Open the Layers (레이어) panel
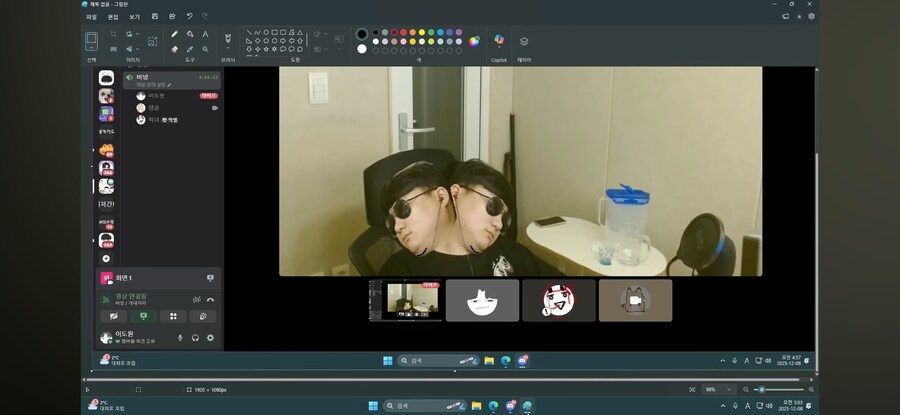This screenshot has height=415, width=900. pos(524,41)
